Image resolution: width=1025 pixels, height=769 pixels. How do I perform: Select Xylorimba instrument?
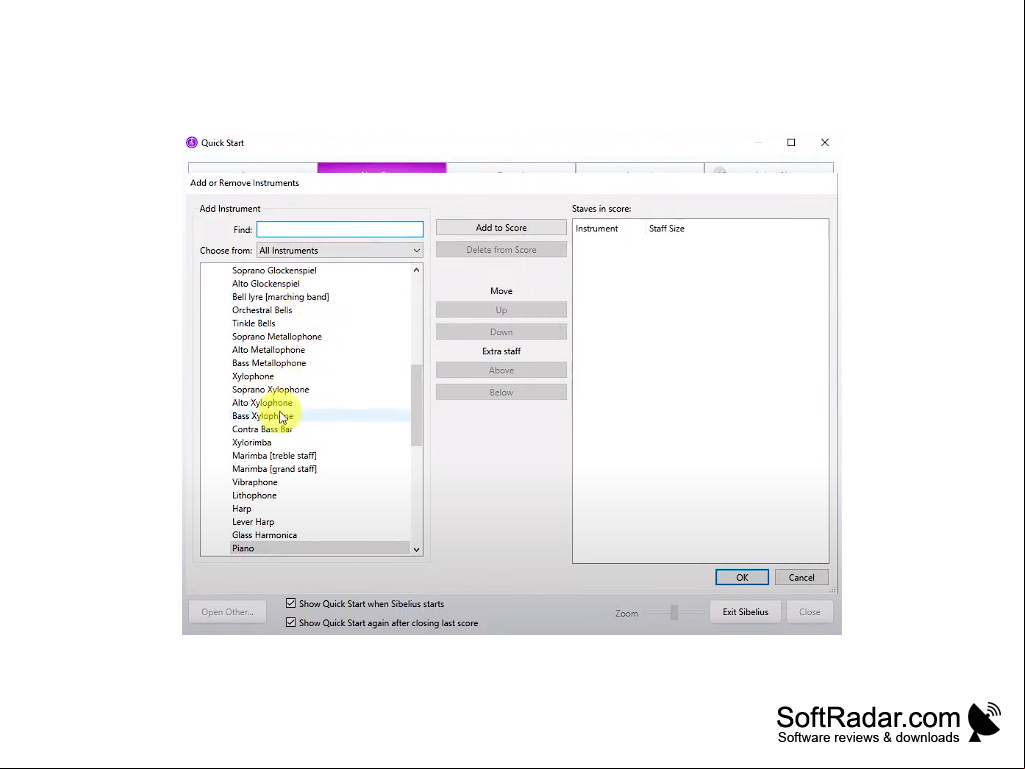coord(252,443)
